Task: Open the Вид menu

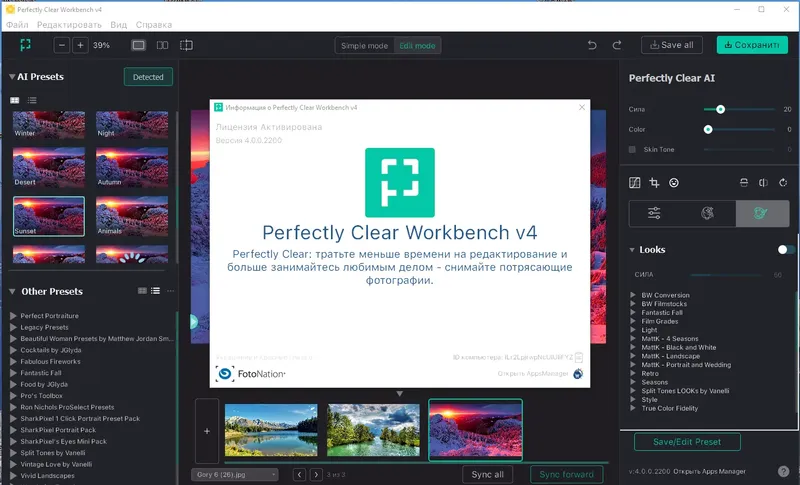Action: [x=118, y=24]
